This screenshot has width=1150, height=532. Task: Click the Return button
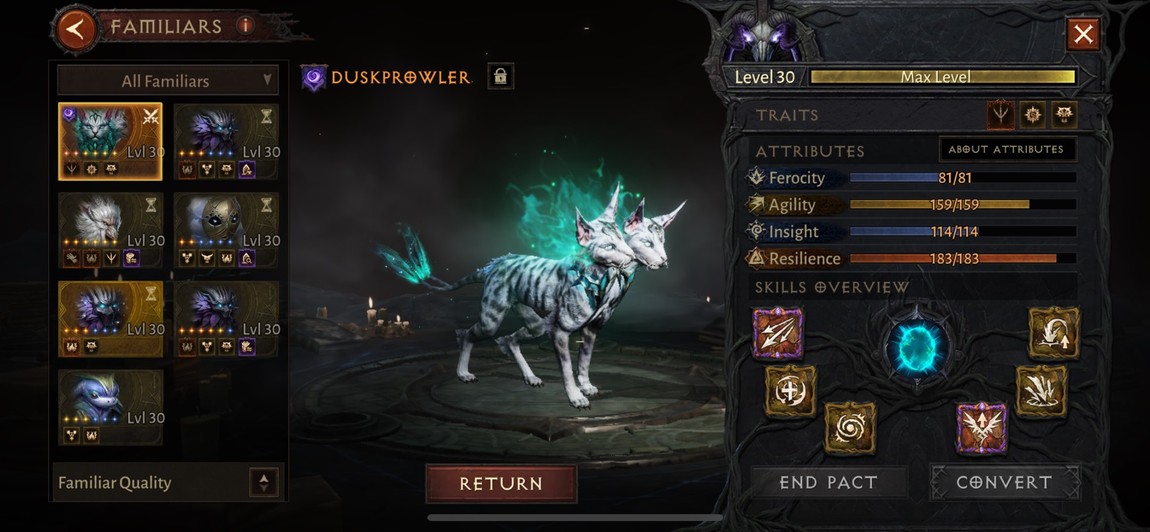501,484
